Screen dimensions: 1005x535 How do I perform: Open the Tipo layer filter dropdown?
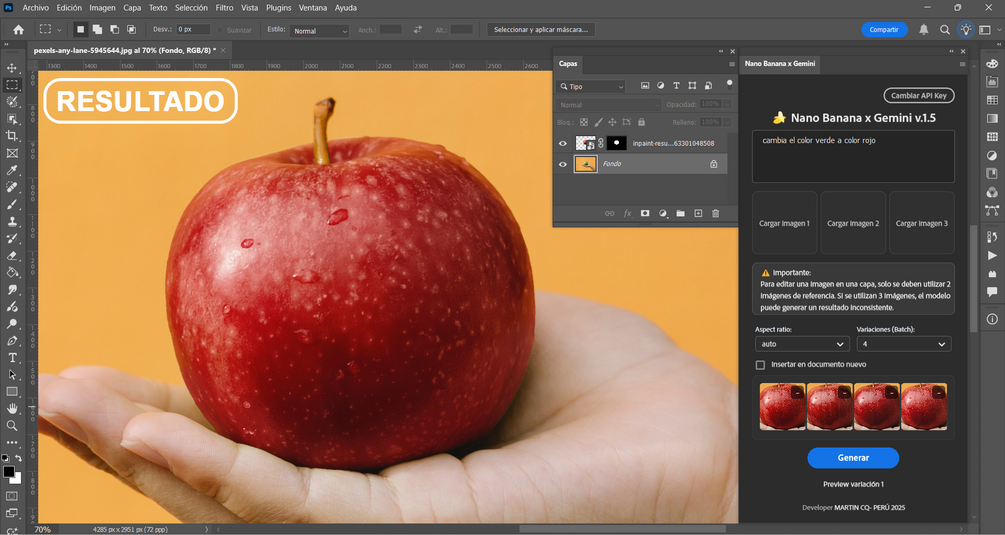591,86
